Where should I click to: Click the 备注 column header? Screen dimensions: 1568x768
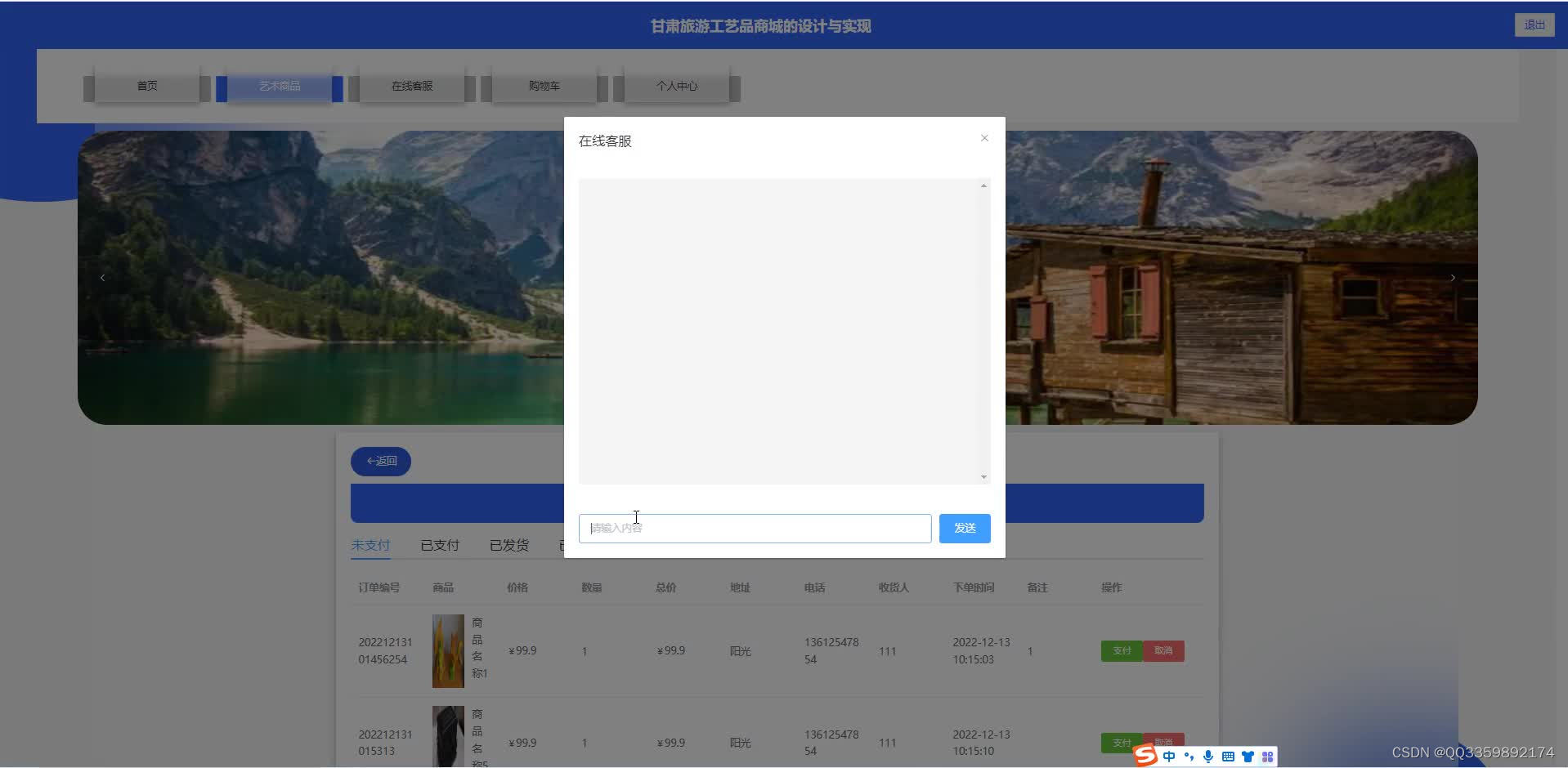(x=1037, y=587)
